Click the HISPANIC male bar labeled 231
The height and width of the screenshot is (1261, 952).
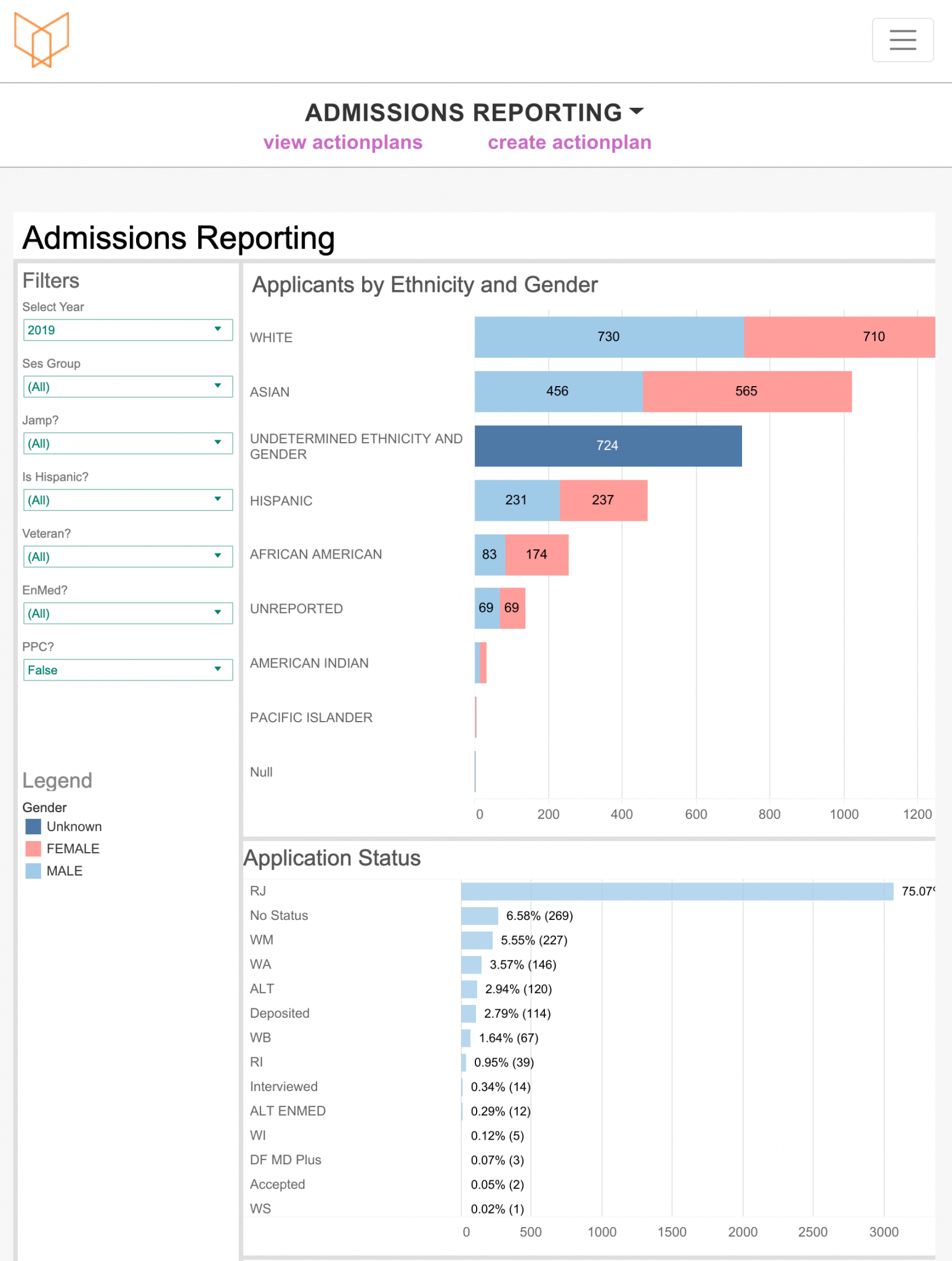coord(517,500)
